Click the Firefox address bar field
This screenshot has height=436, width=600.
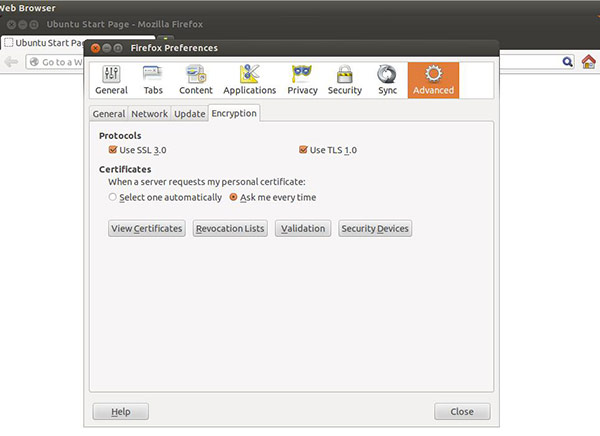[x=54, y=62]
